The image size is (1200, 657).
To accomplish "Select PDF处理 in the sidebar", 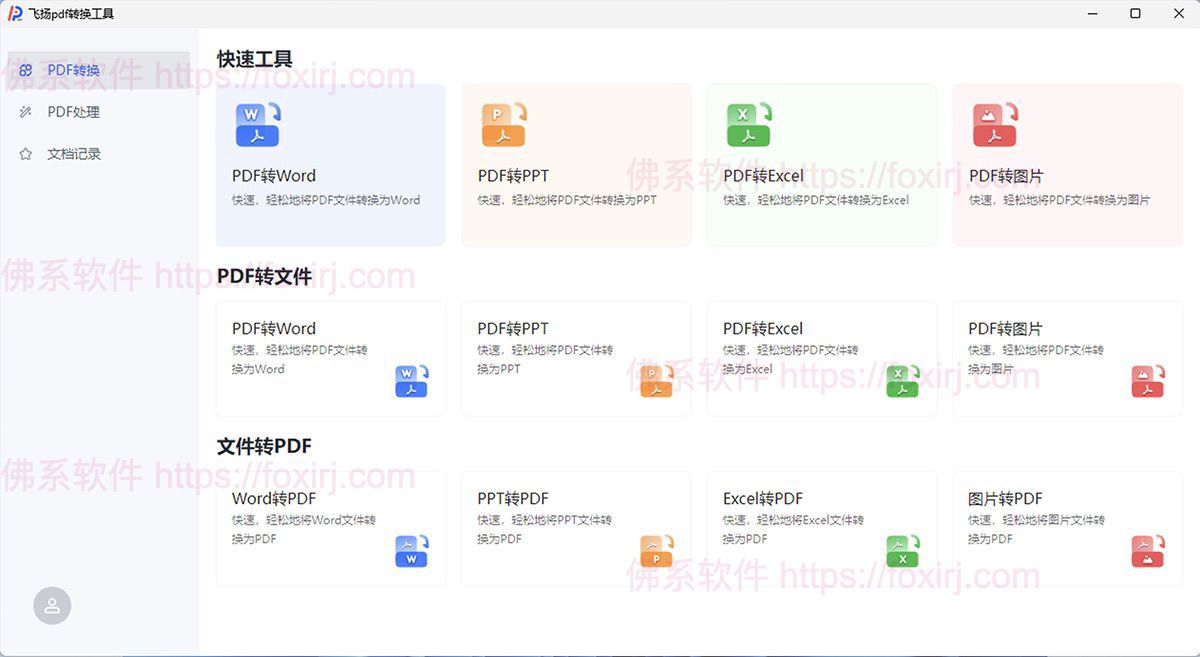I will 70,112.
